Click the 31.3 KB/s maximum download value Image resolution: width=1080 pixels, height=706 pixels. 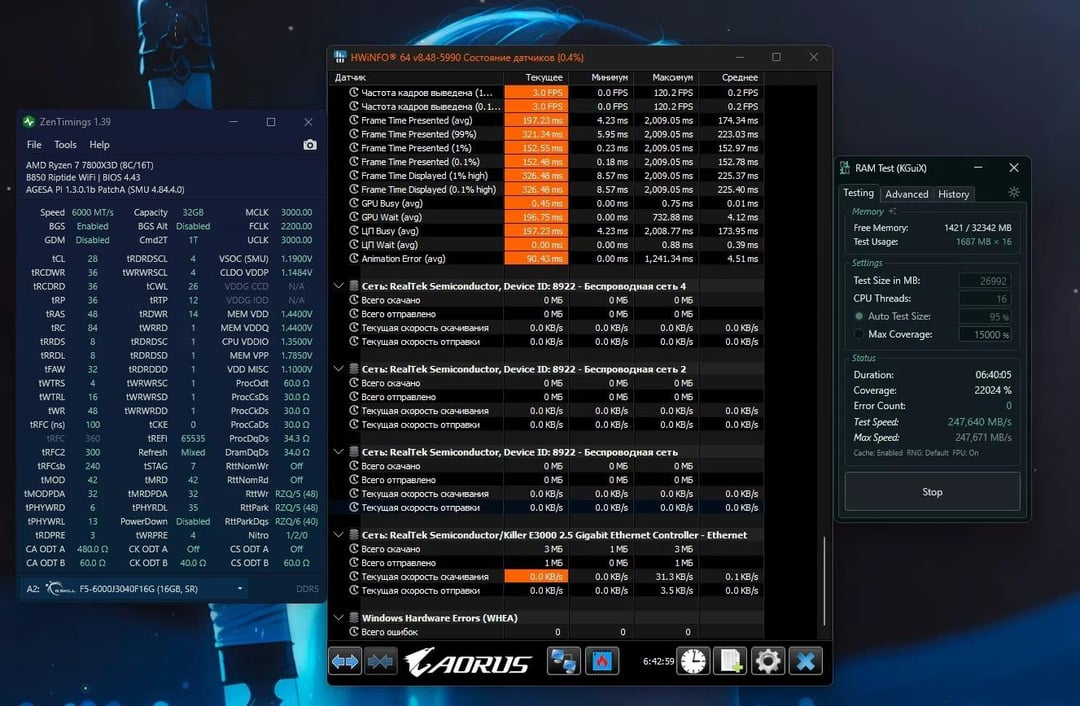[x=674, y=577]
